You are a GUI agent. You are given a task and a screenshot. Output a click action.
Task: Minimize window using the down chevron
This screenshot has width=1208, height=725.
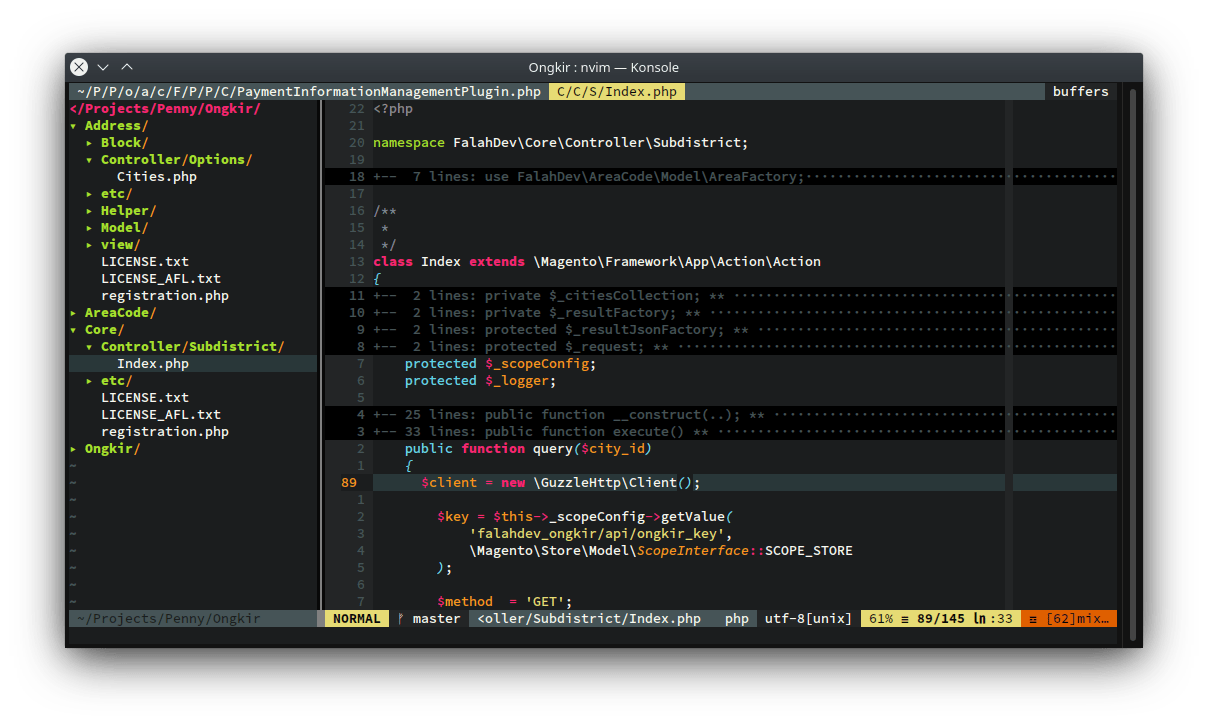pos(103,67)
